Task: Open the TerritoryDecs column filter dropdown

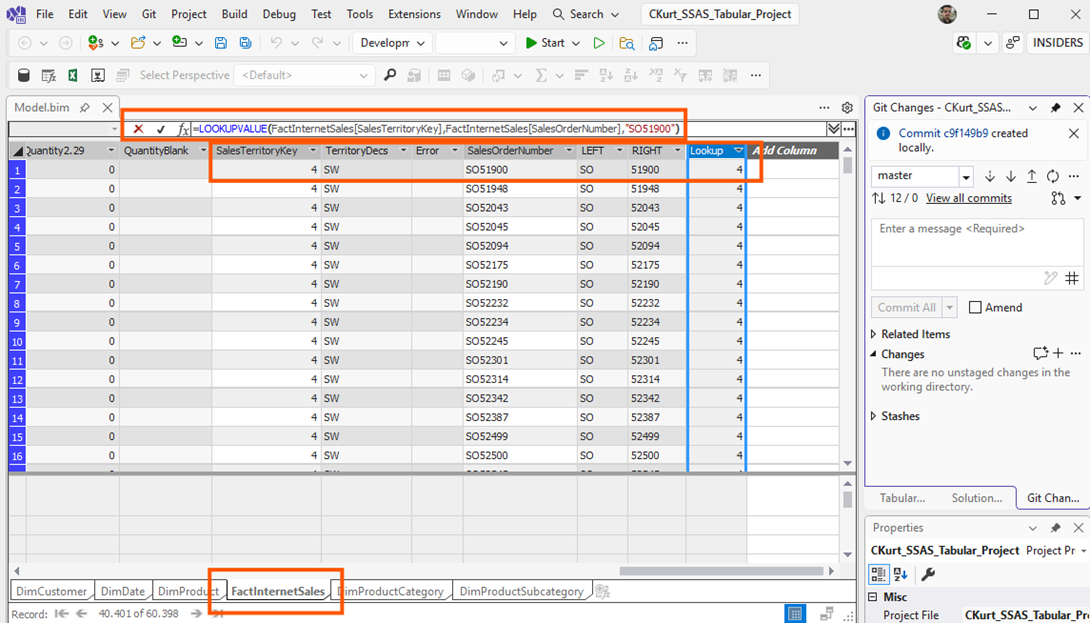Action: (402, 151)
